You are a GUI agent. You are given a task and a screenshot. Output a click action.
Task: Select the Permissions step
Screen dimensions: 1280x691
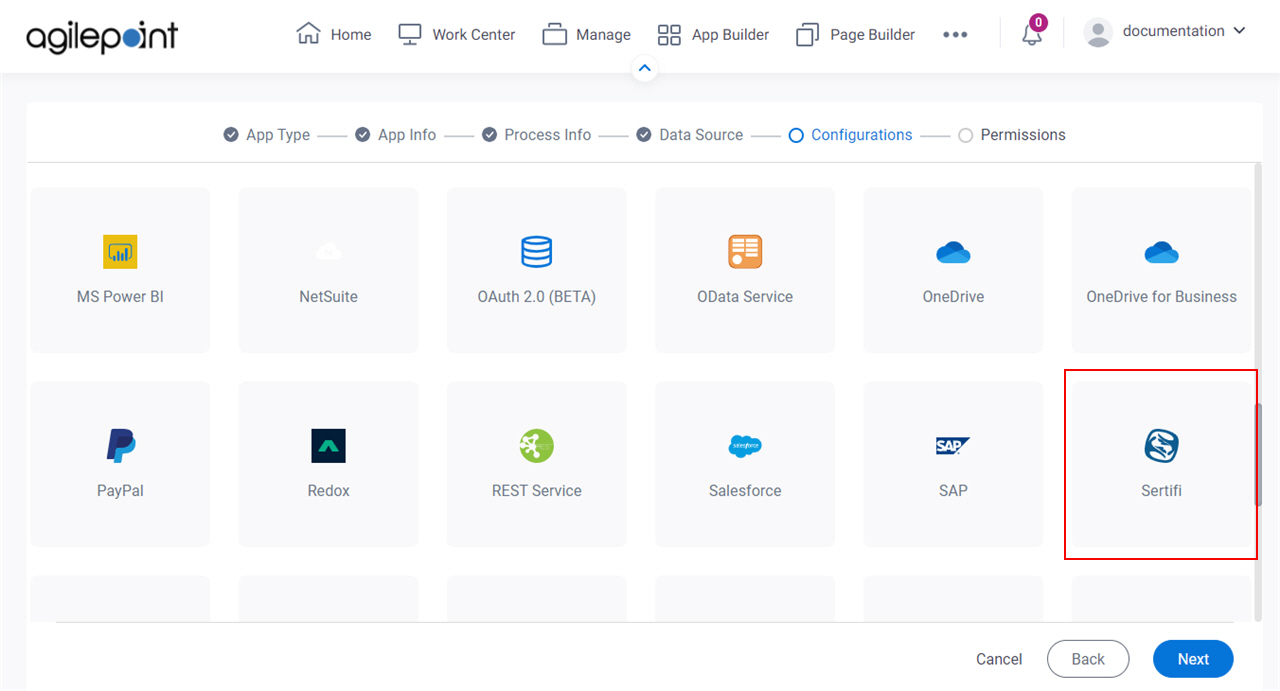pyautogui.click(x=1012, y=135)
